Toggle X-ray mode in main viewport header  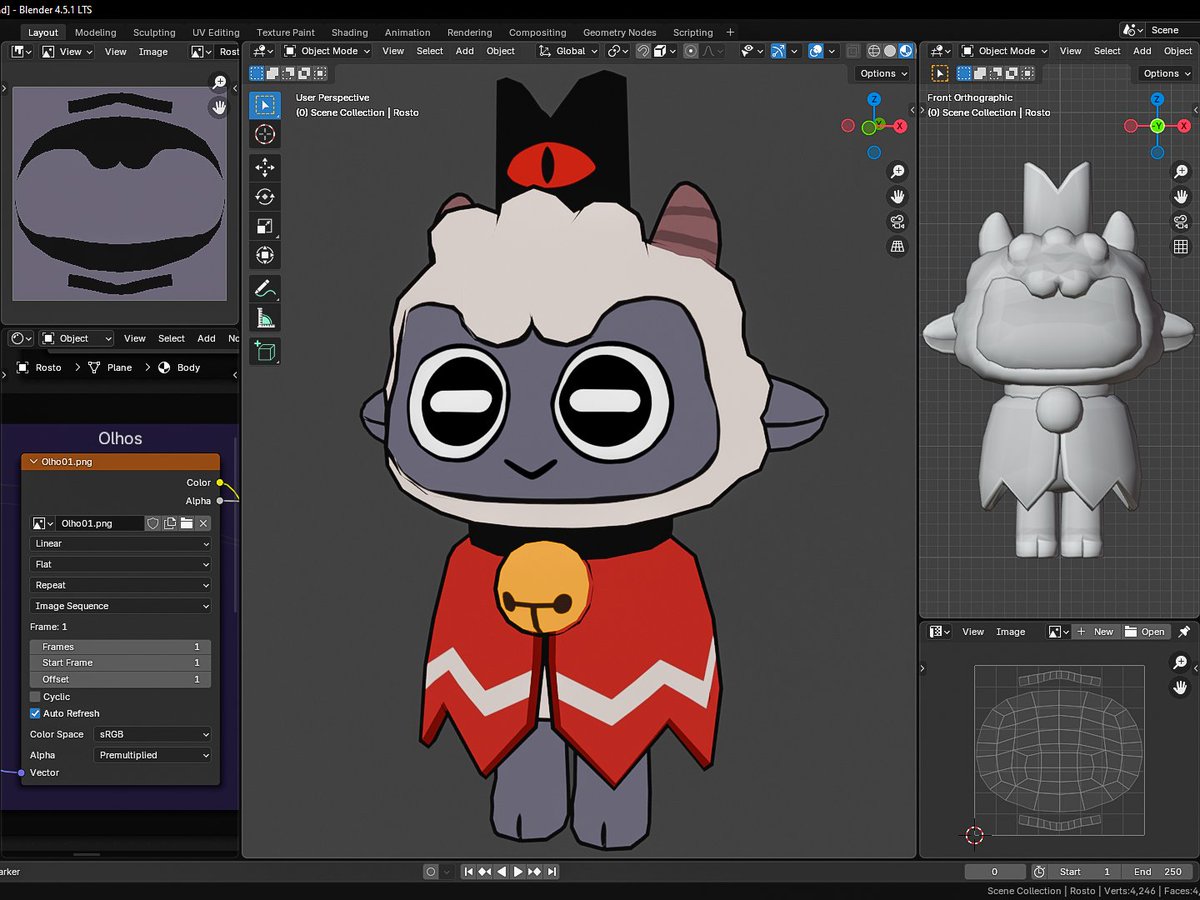click(x=852, y=51)
